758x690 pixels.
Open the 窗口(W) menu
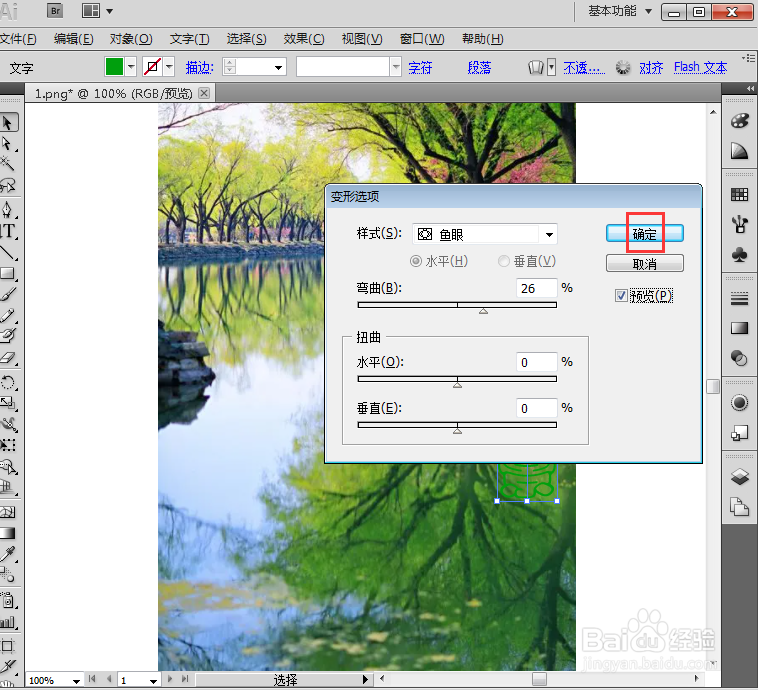tap(422, 39)
